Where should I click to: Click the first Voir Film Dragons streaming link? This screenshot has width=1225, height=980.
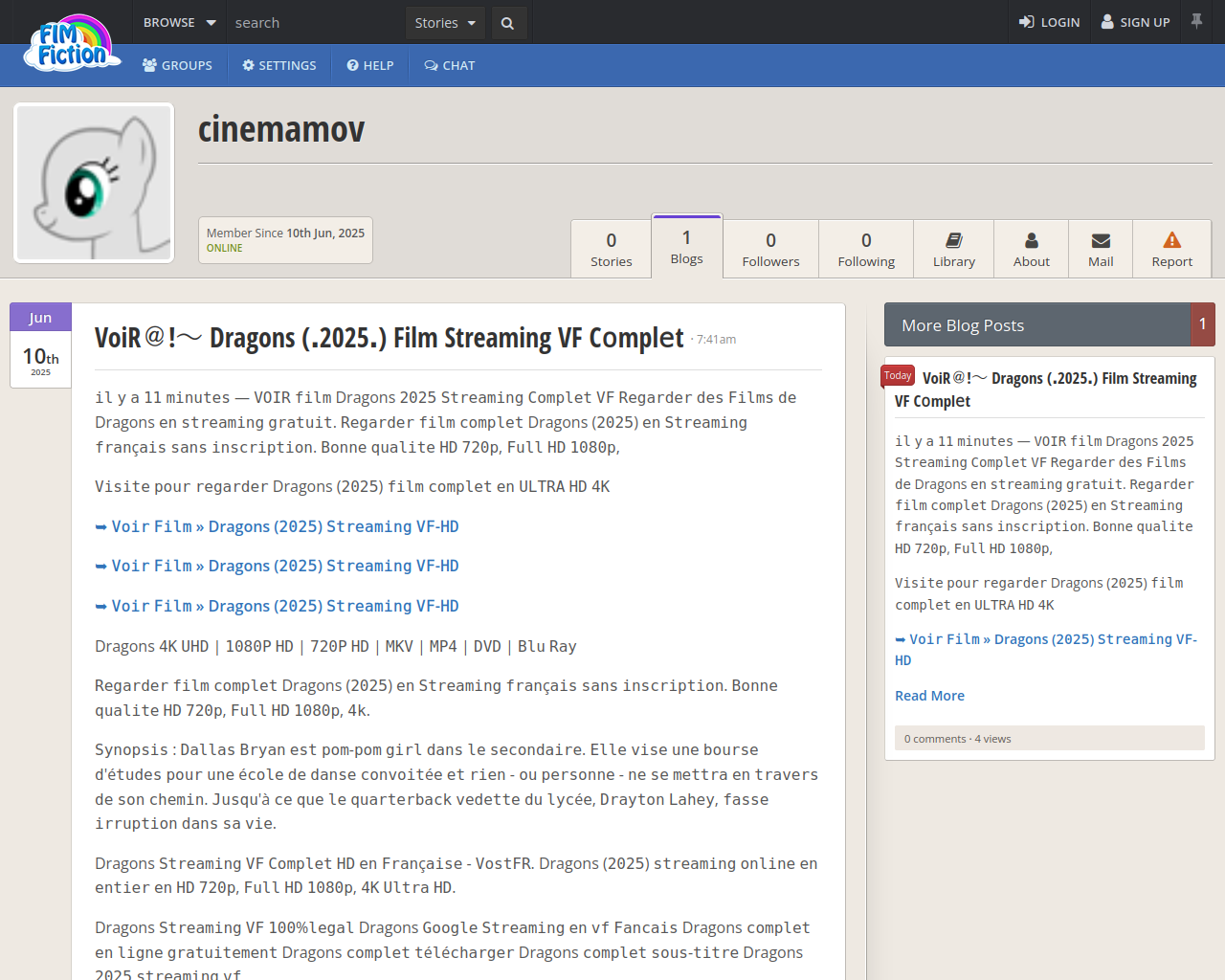click(x=277, y=526)
